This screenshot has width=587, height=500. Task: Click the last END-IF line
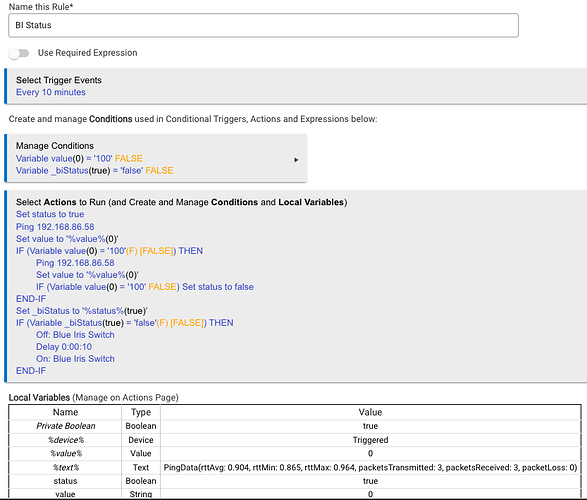31,371
